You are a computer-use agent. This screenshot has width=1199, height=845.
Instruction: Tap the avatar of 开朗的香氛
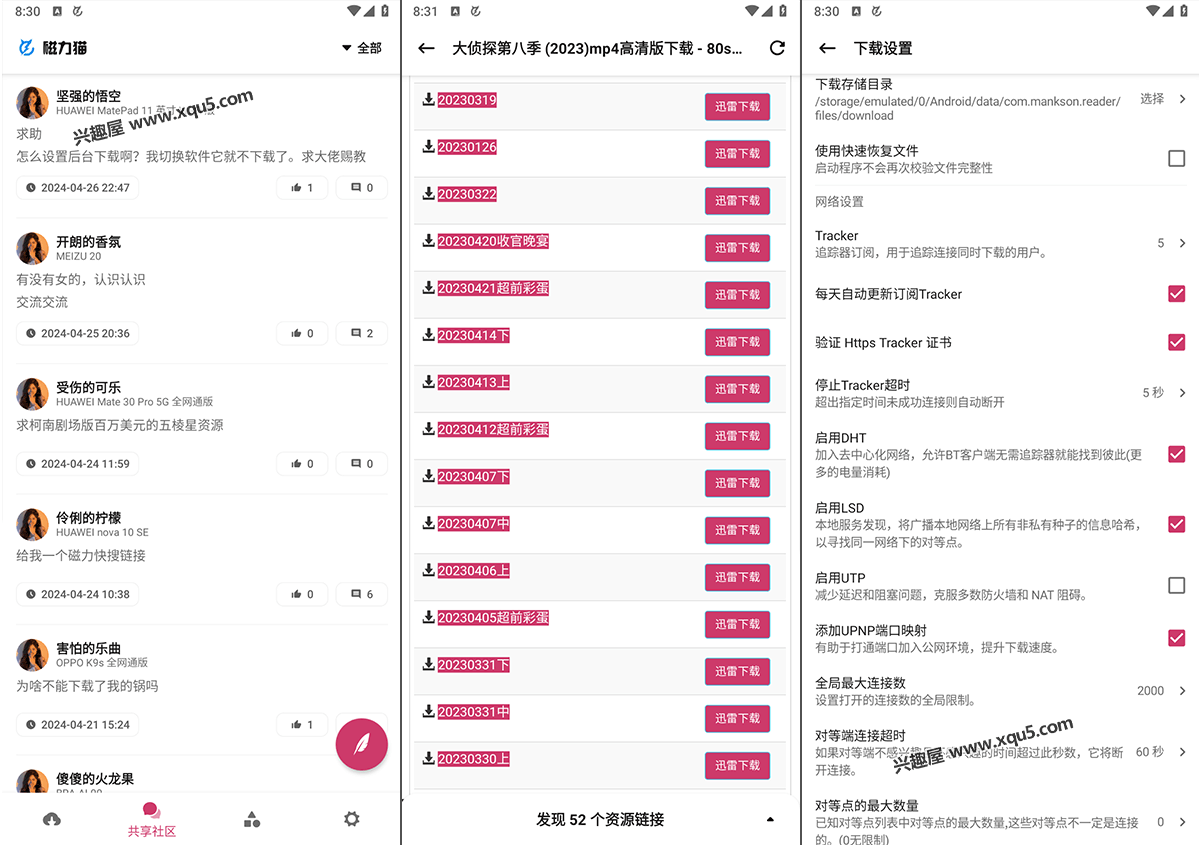pos(33,248)
